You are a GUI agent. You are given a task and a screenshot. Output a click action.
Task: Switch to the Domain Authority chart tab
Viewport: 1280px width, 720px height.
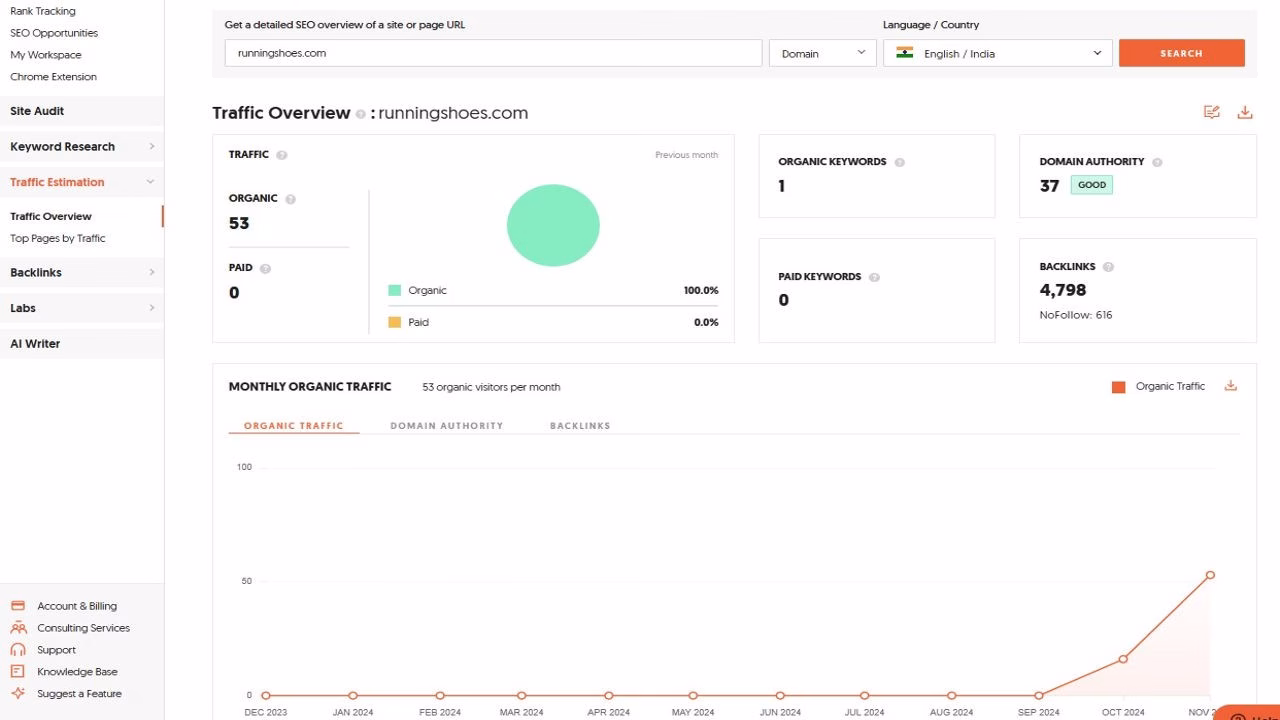coord(446,425)
